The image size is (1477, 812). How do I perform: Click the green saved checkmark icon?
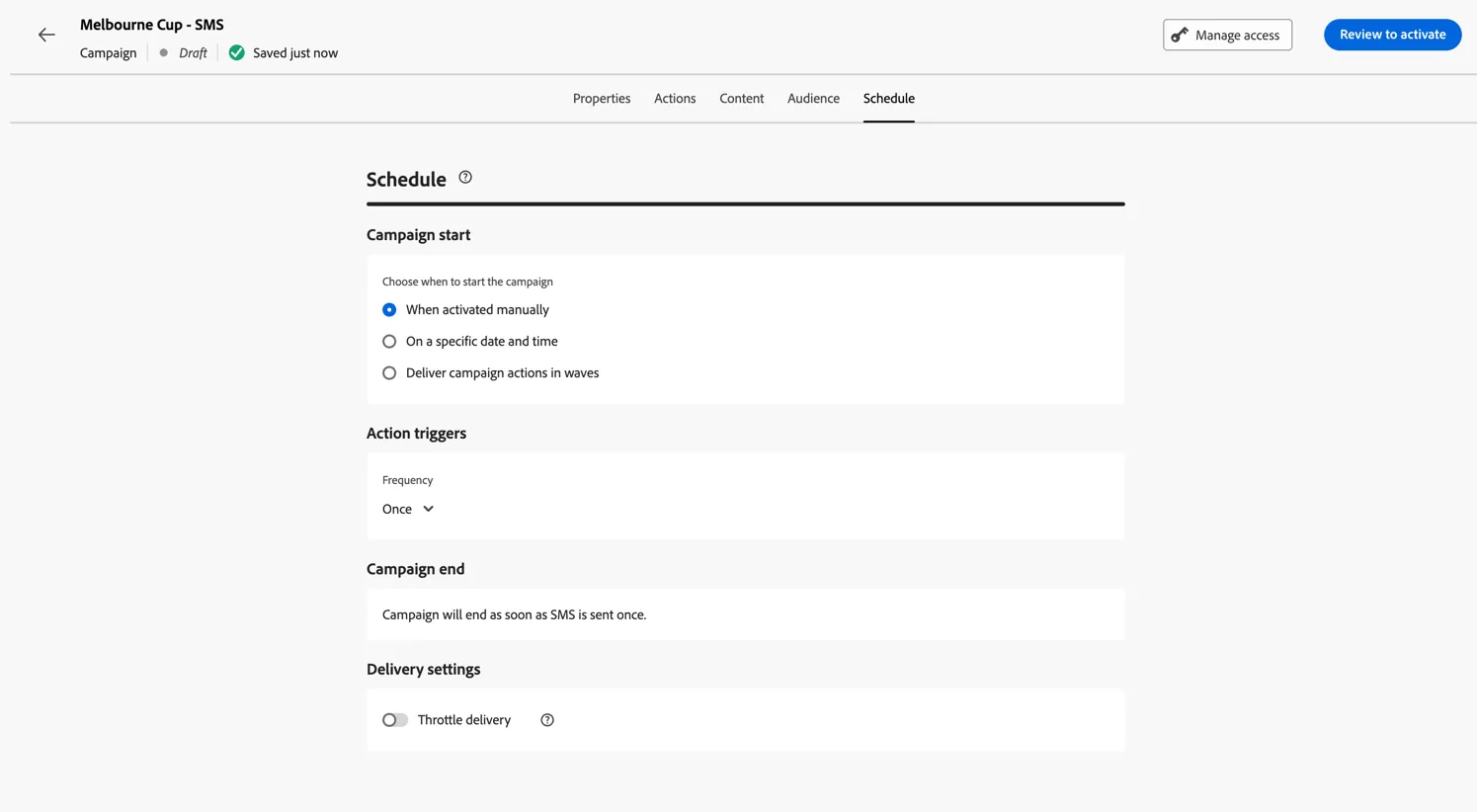pos(237,53)
